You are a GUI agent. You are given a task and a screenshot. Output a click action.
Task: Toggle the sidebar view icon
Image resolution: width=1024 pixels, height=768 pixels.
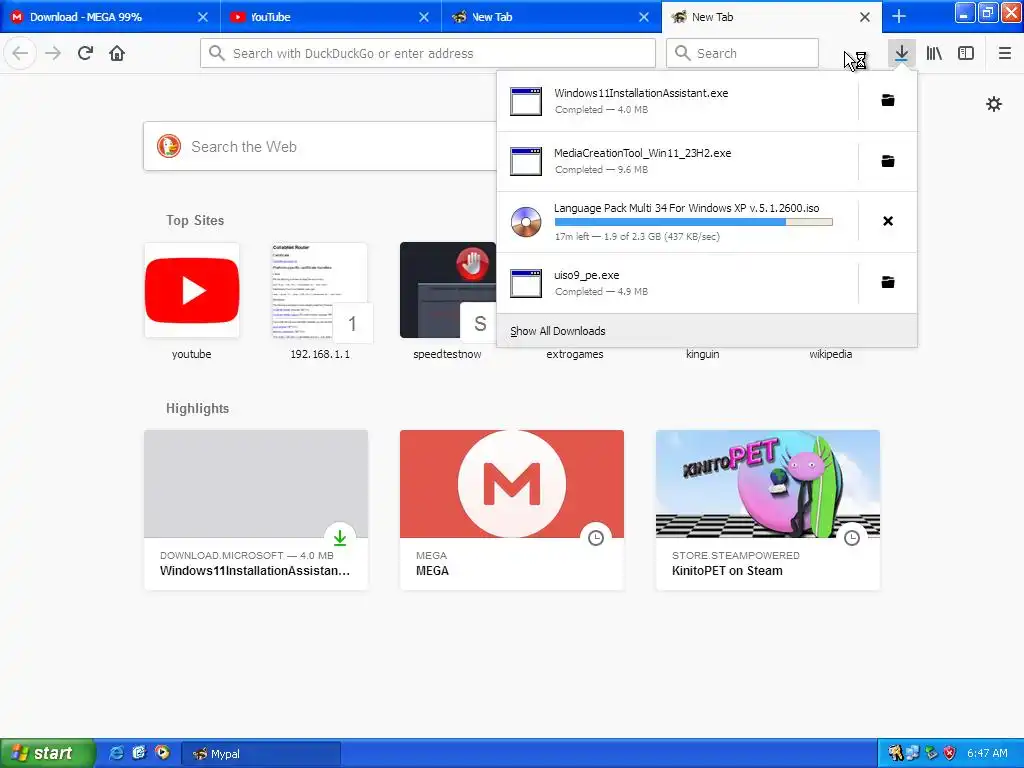tap(966, 53)
